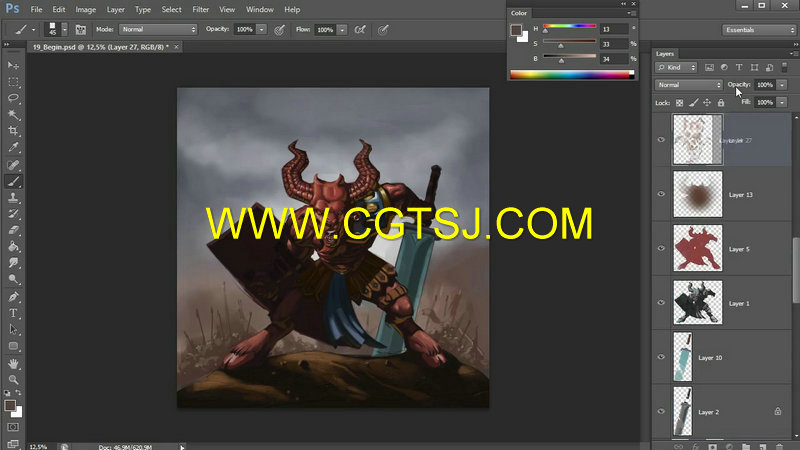Image resolution: width=800 pixels, height=450 pixels.
Task: Hide Layer 2 visibility eye
Action: tap(661, 411)
